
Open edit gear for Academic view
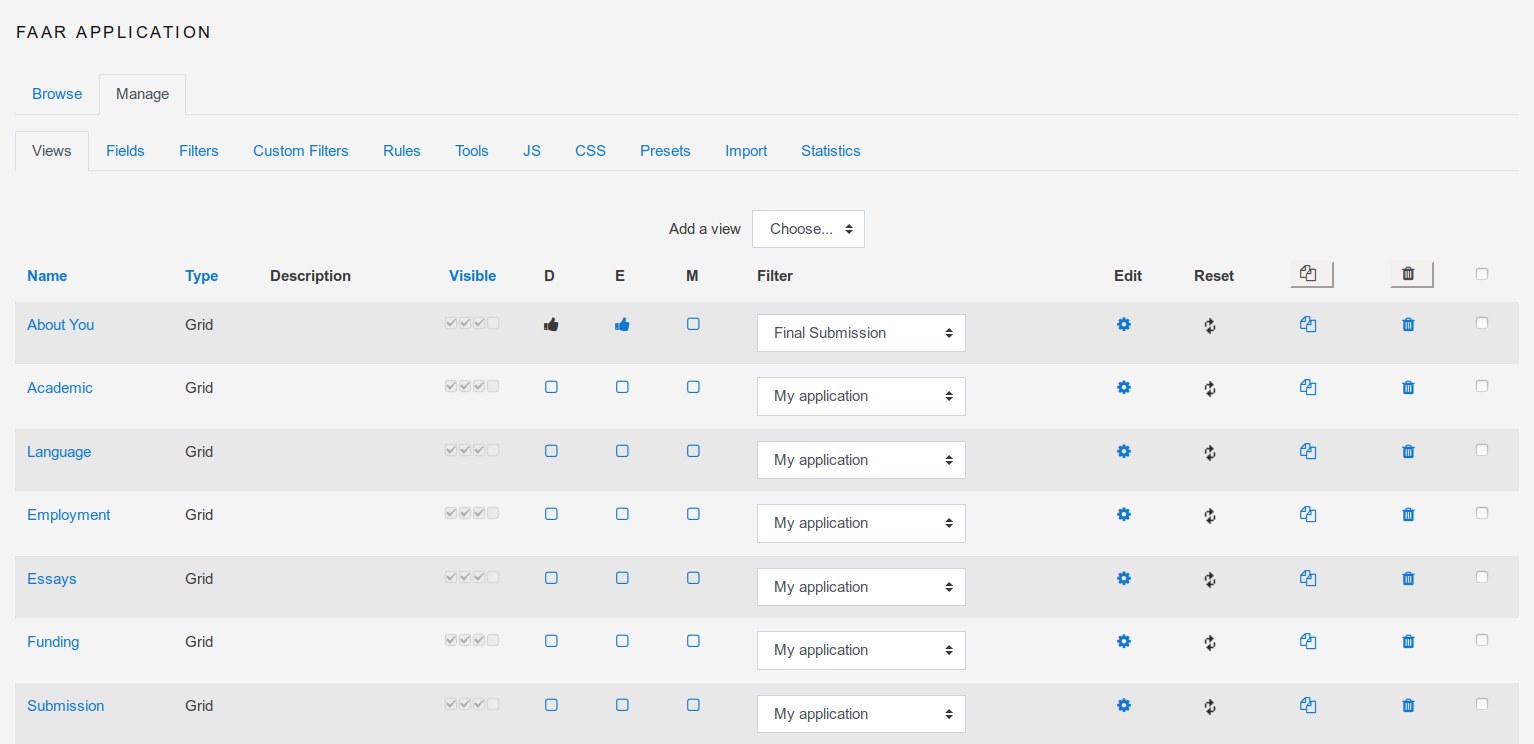tap(1124, 387)
